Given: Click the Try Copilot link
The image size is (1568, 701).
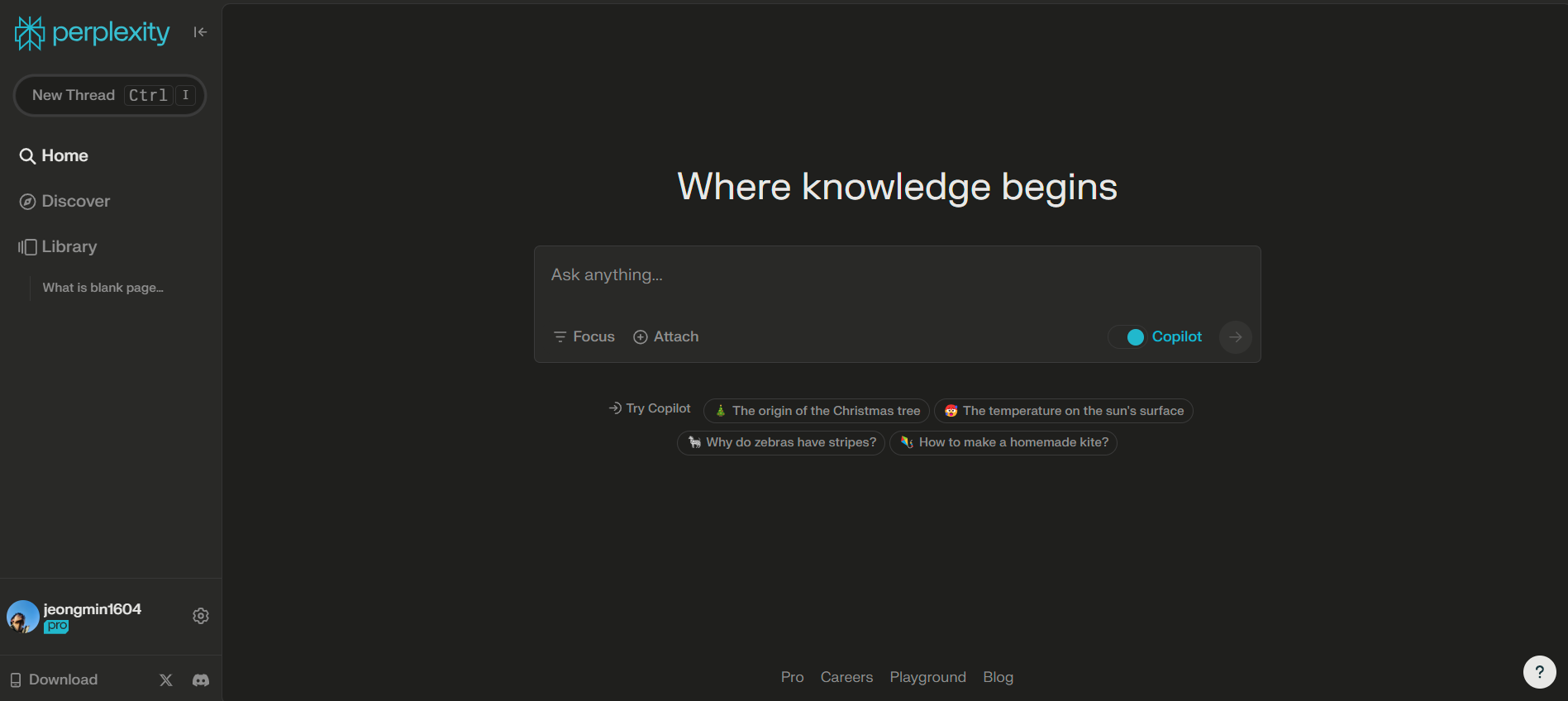Looking at the screenshot, I should [x=650, y=408].
